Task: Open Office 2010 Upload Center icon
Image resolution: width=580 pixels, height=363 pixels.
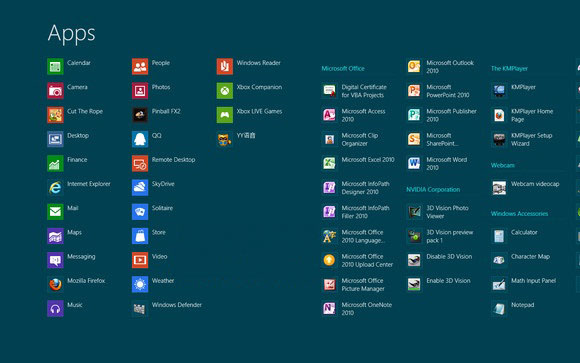Action: click(x=329, y=260)
